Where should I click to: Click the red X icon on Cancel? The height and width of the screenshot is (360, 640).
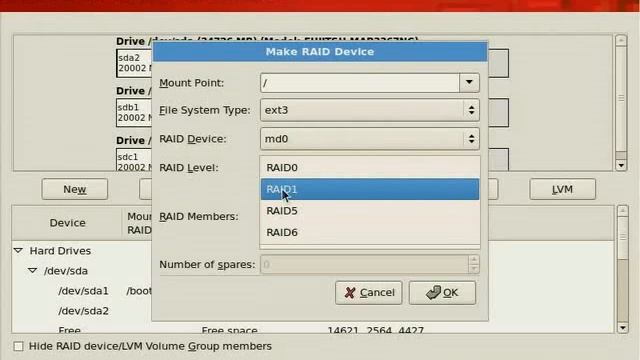(350, 293)
